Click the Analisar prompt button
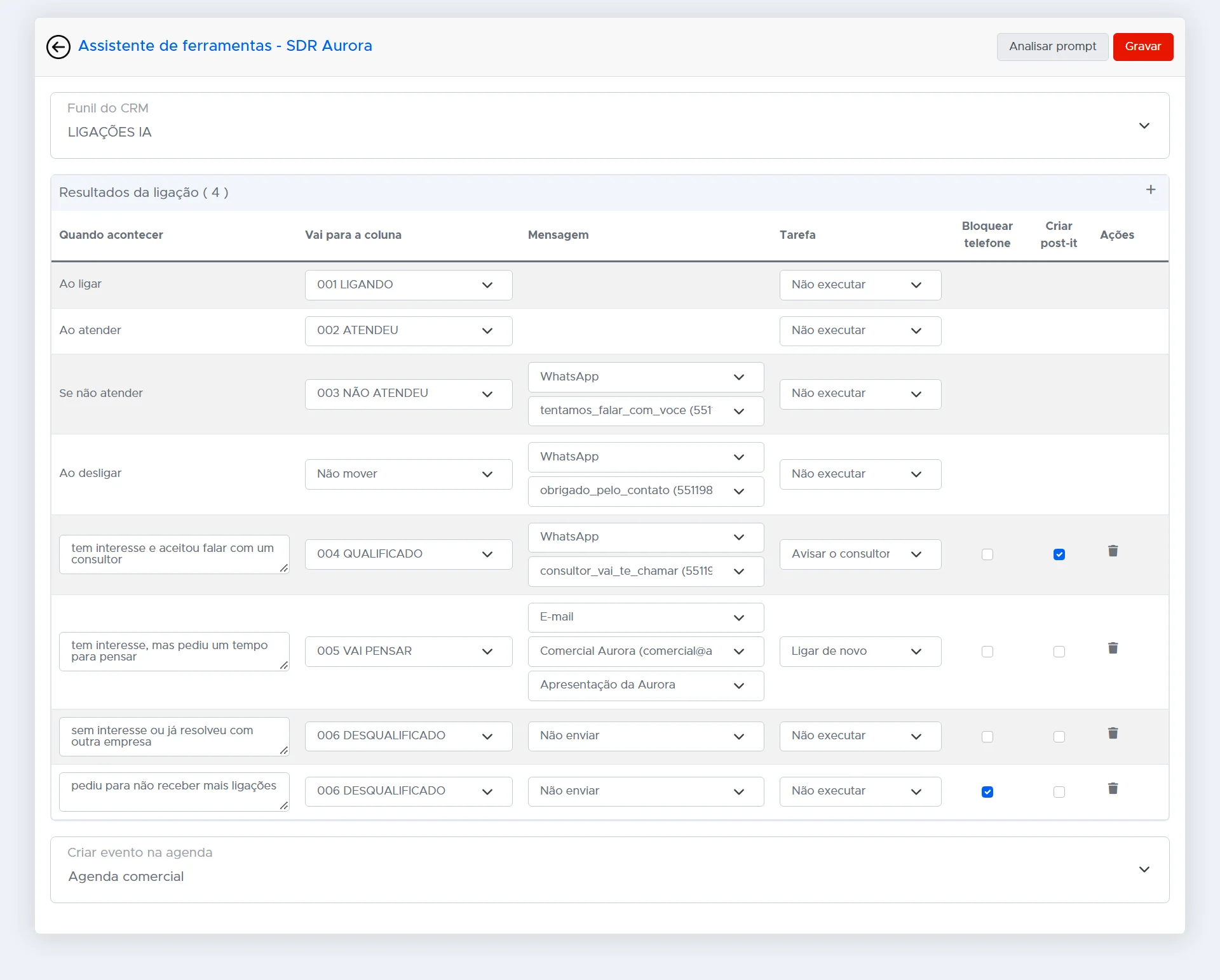1220x980 pixels. click(x=1052, y=47)
